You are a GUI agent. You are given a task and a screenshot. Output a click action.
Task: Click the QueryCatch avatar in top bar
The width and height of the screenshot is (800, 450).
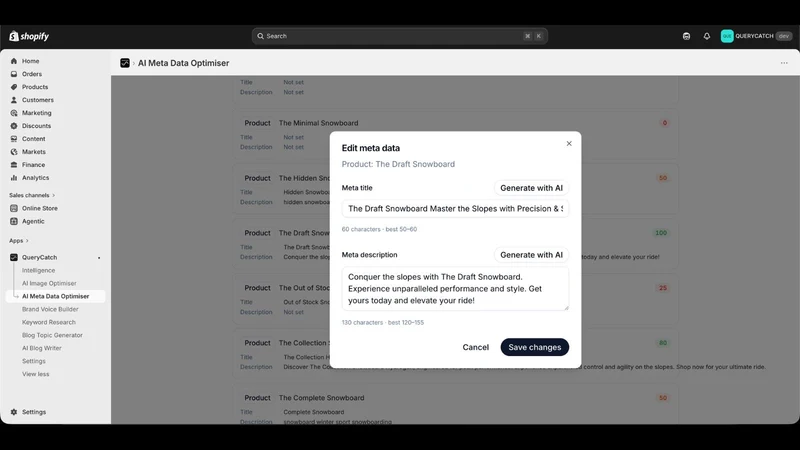pyautogui.click(x=727, y=36)
